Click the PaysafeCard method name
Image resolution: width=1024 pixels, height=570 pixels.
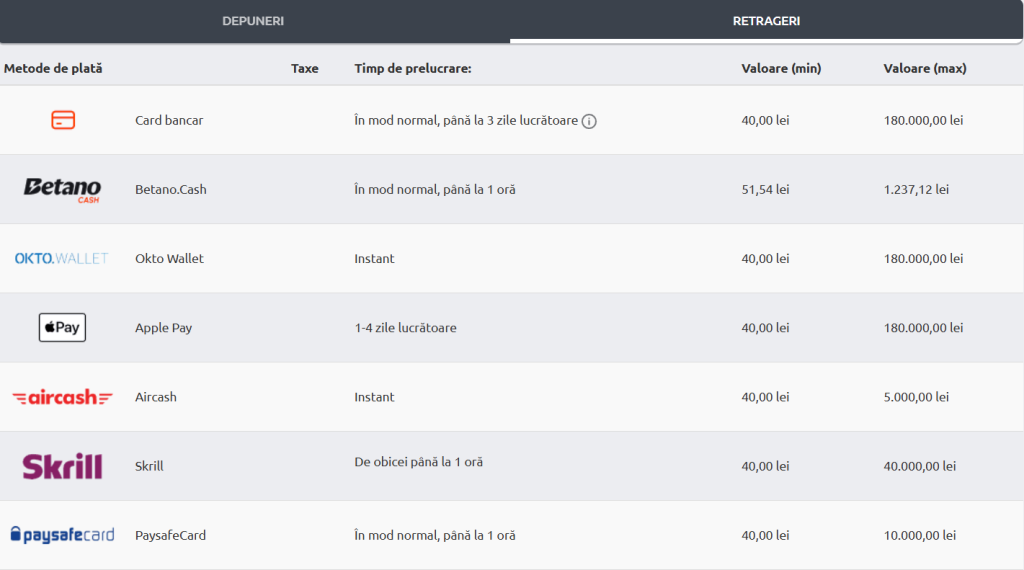tap(170, 535)
